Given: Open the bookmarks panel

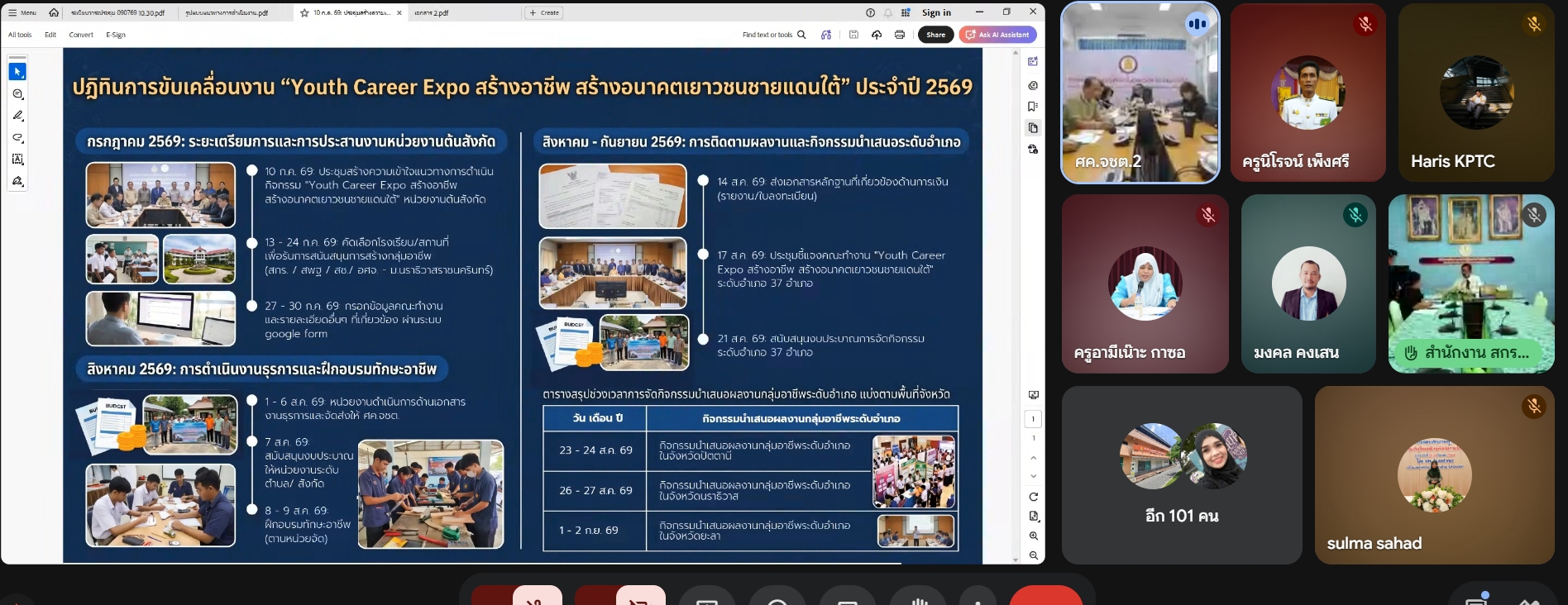Looking at the screenshot, I should [x=1033, y=107].
